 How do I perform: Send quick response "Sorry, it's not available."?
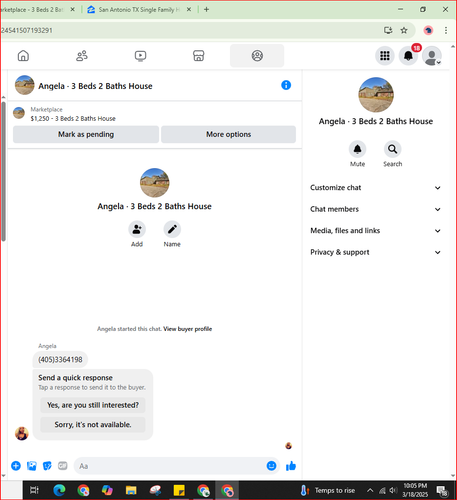click(x=93, y=425)
